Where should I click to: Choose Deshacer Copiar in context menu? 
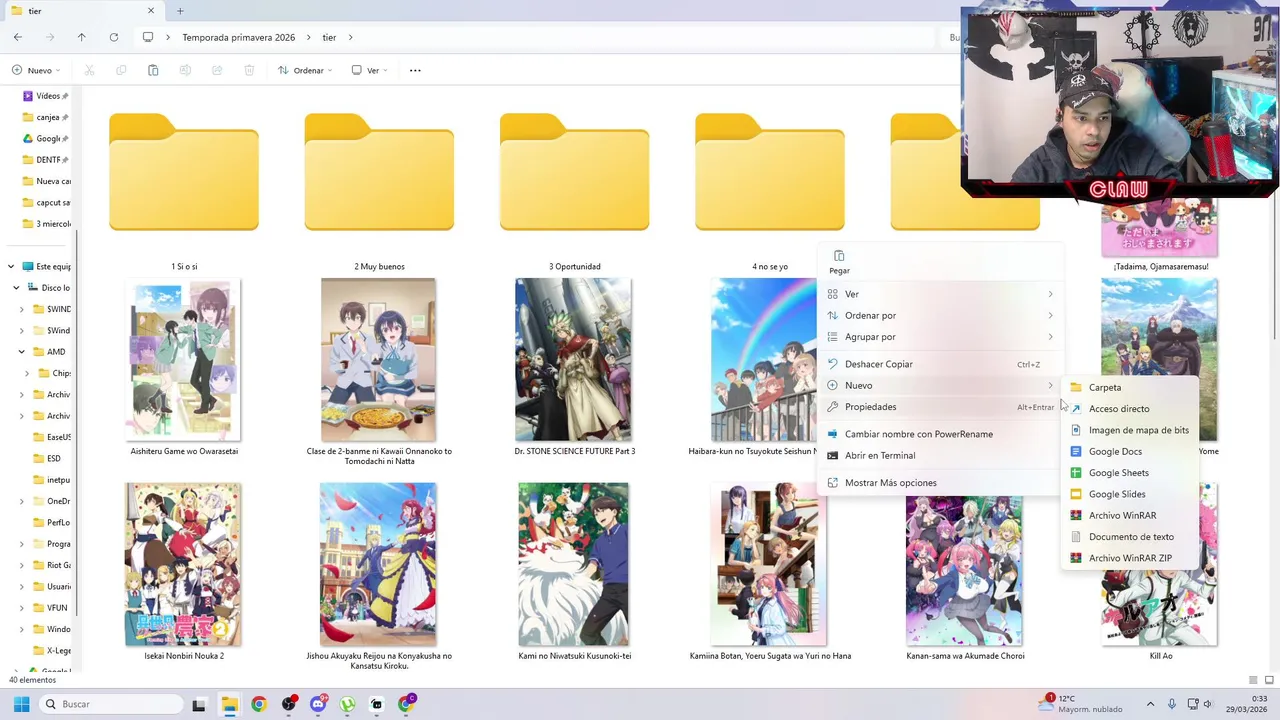(940, 364)
